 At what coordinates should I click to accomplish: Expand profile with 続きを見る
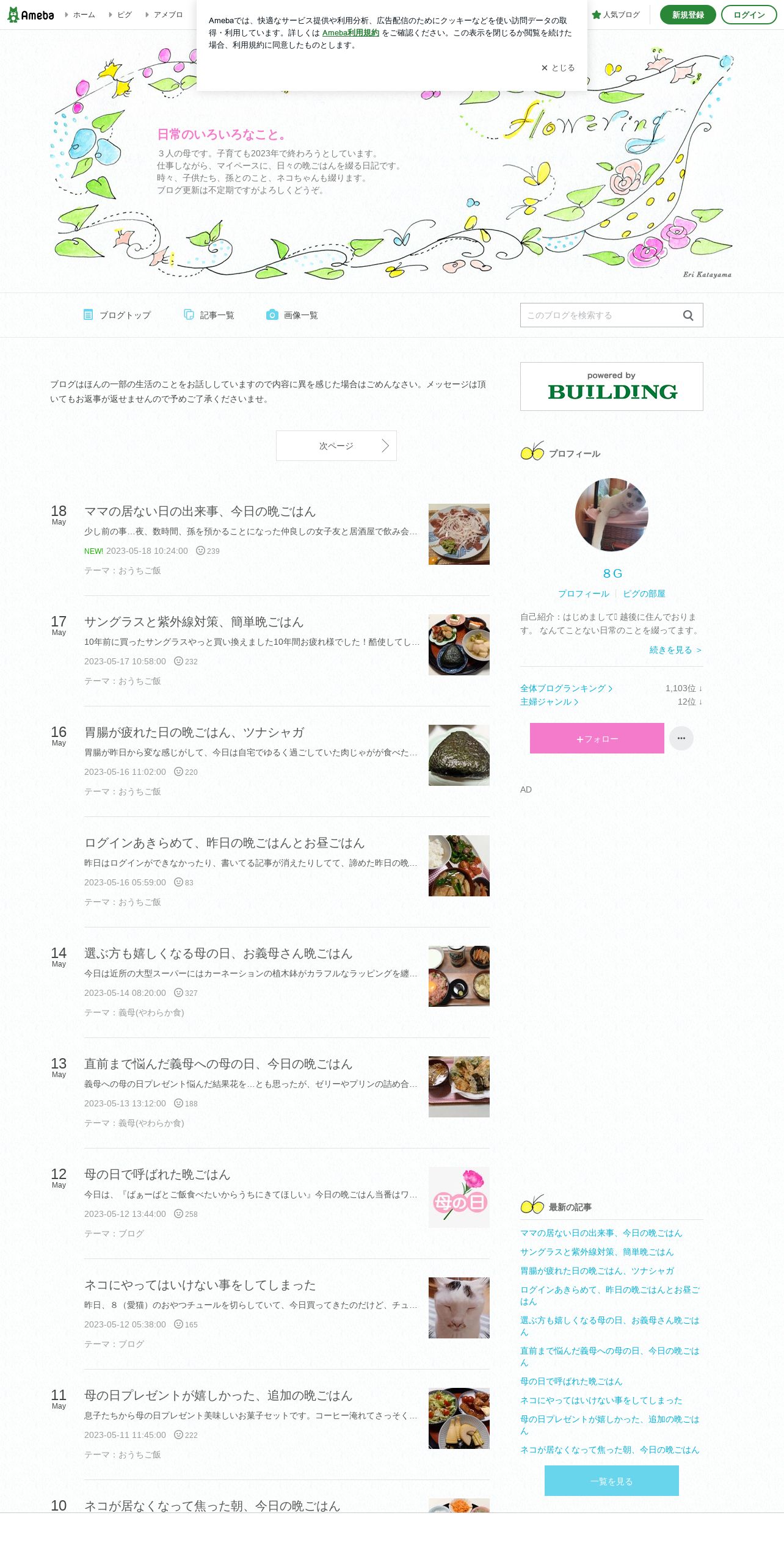click(675, 650)
